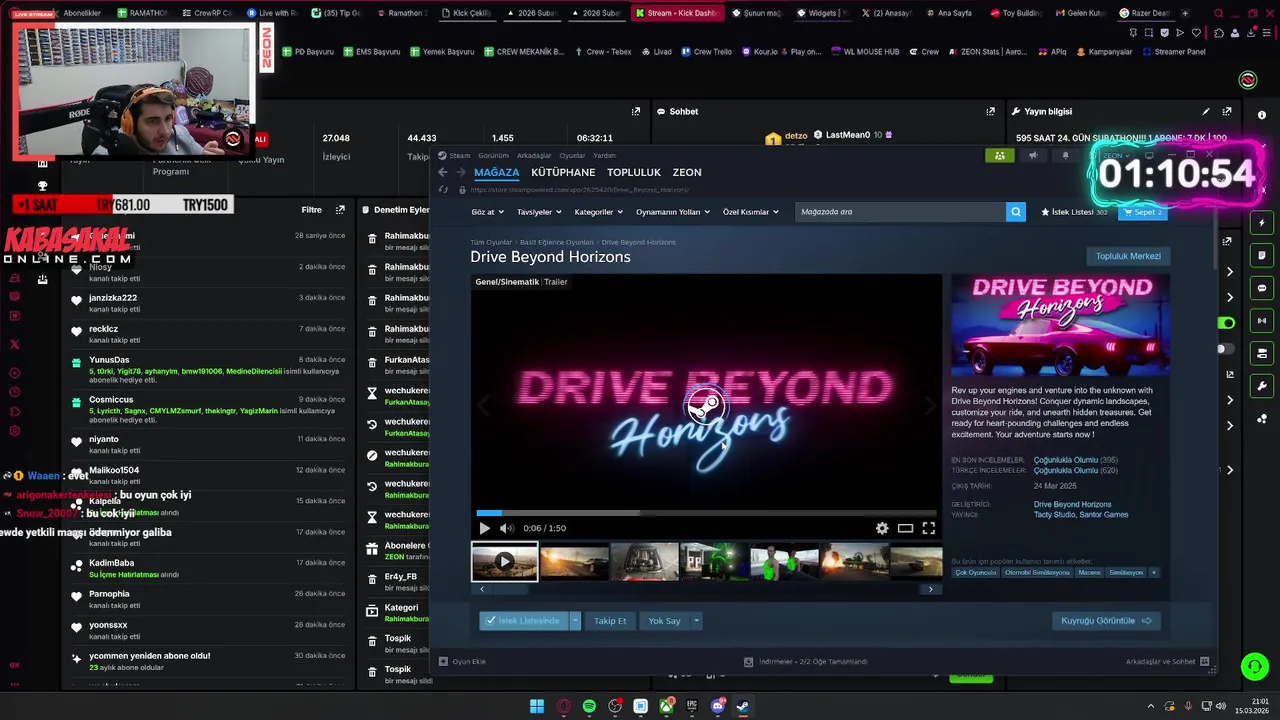Viewport: 1280px width, 720px height.
Task: Switch to the KÜTÜPHANE tab
Action: click(x=563, y=172)
